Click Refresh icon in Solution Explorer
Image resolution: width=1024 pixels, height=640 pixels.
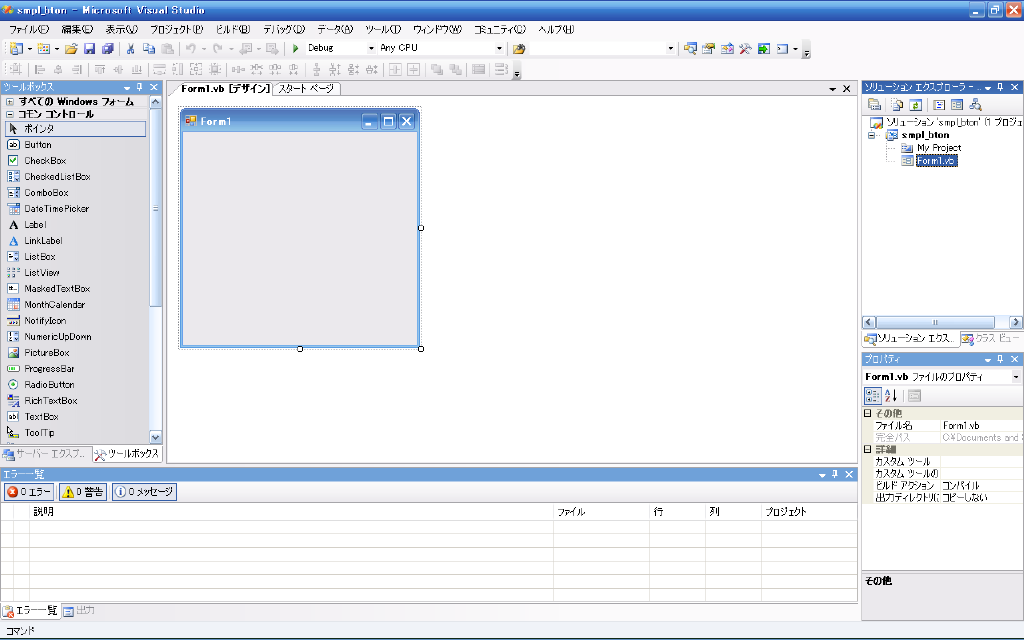(x=916, y=104)
